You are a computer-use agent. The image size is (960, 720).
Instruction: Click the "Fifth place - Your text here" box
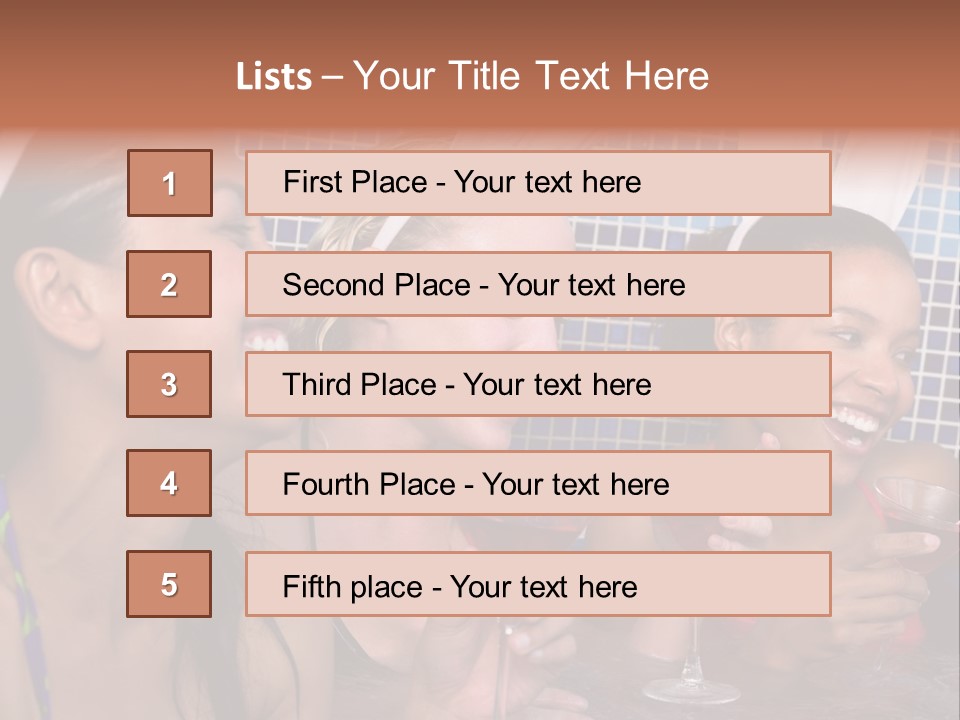[x=538, y=584]
